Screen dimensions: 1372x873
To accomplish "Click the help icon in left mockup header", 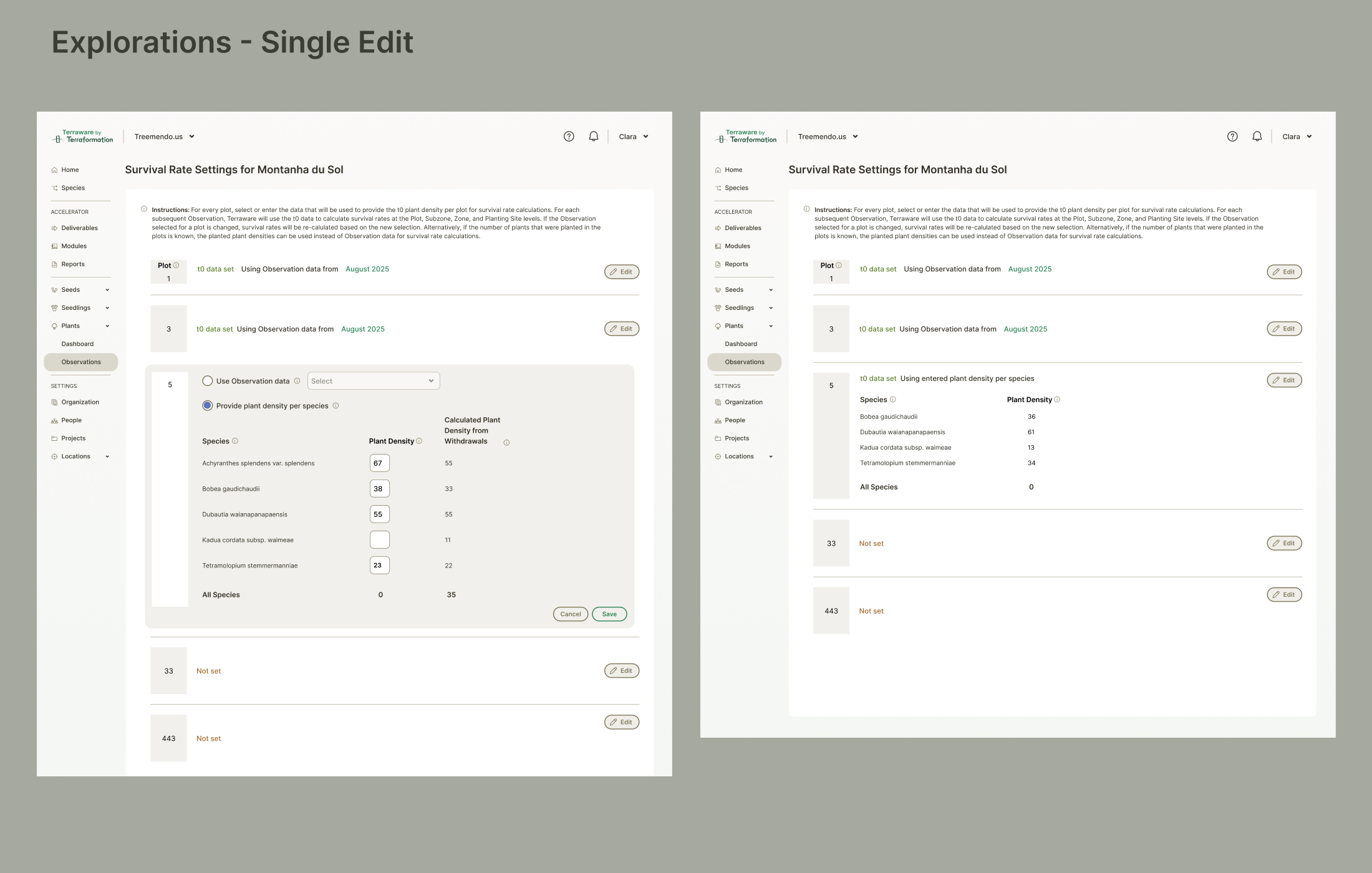I will (569, 137).
